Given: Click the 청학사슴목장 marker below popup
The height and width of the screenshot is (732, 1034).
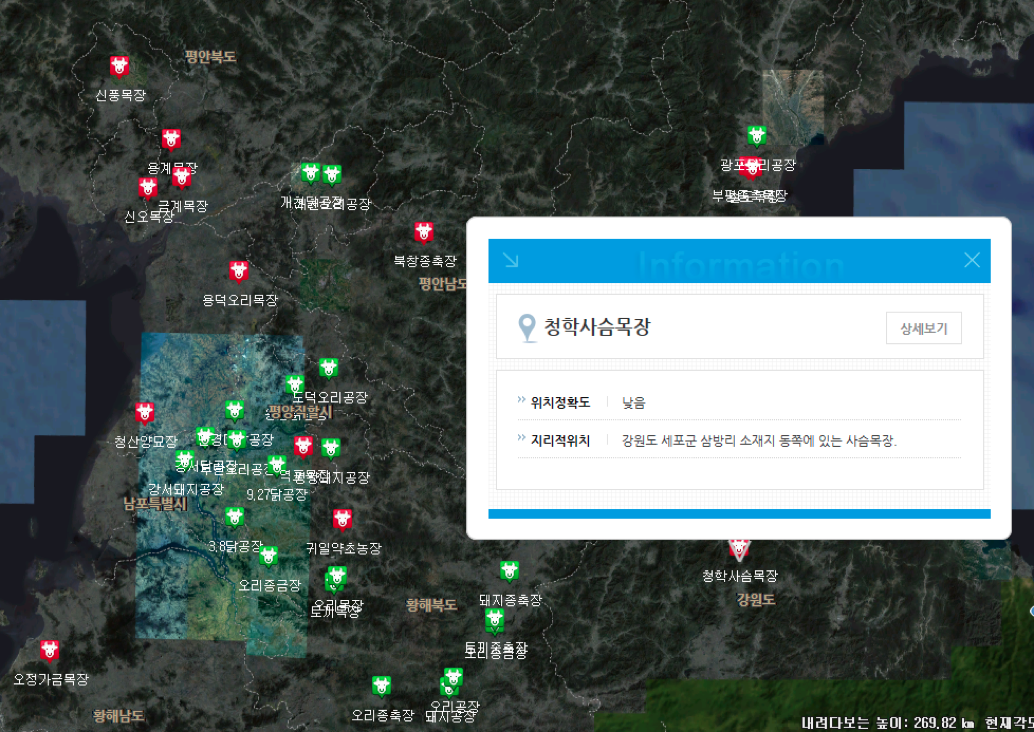Looking at the screenshot, I should (739, 548).
